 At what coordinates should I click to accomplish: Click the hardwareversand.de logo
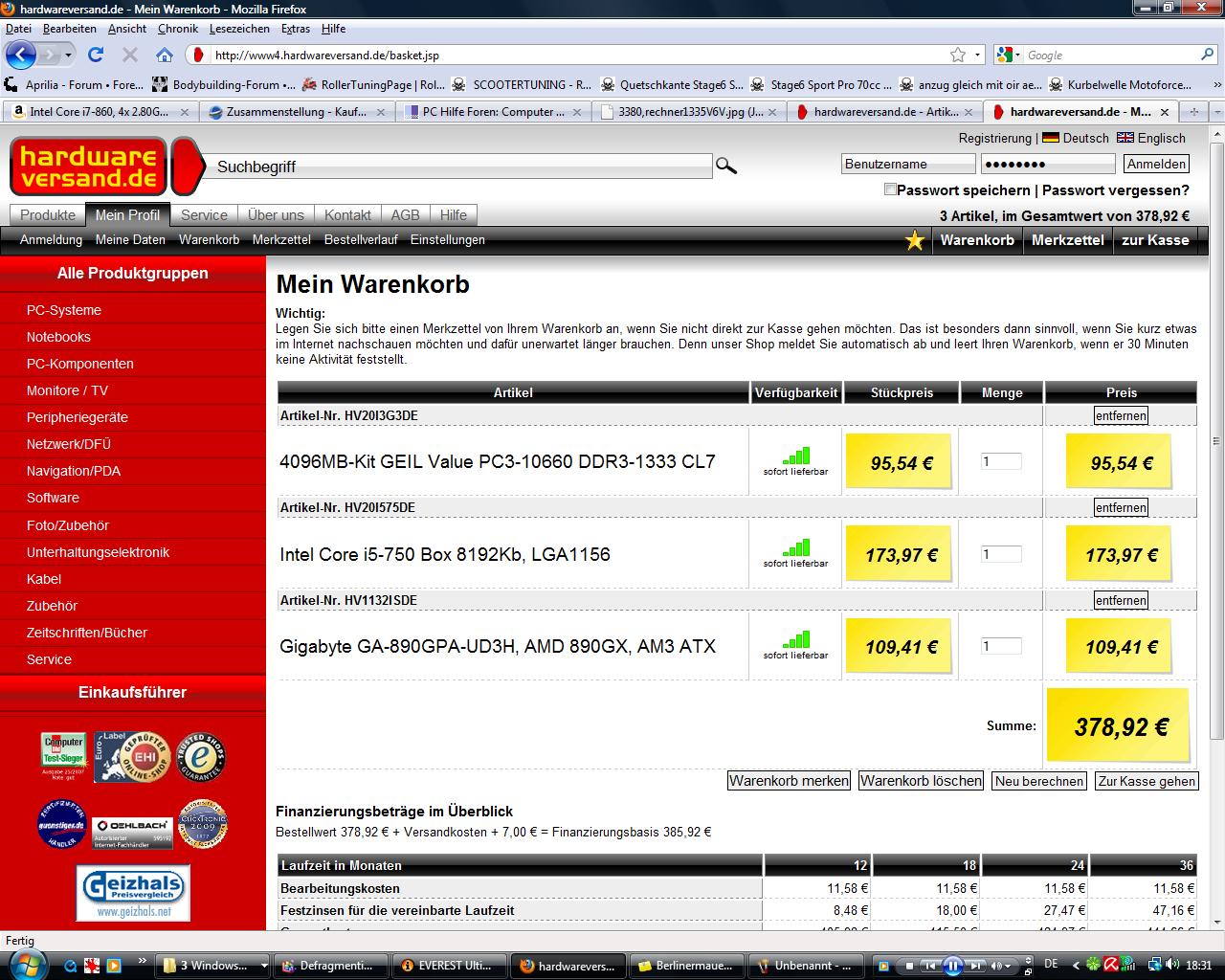click(x=89, y=167)
